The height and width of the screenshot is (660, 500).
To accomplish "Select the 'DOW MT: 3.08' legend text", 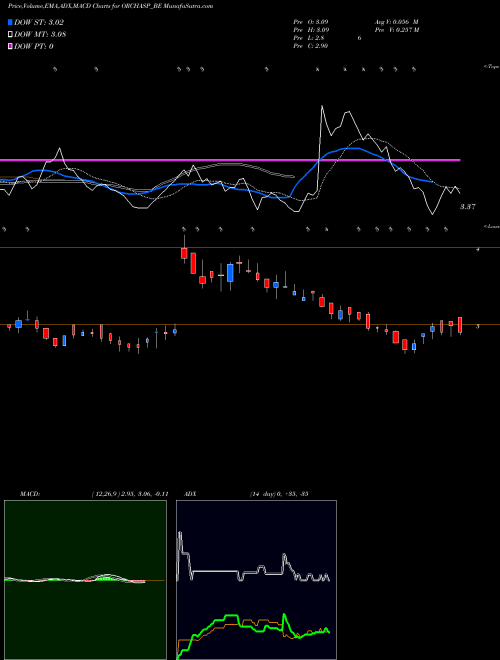I will 40,34.
